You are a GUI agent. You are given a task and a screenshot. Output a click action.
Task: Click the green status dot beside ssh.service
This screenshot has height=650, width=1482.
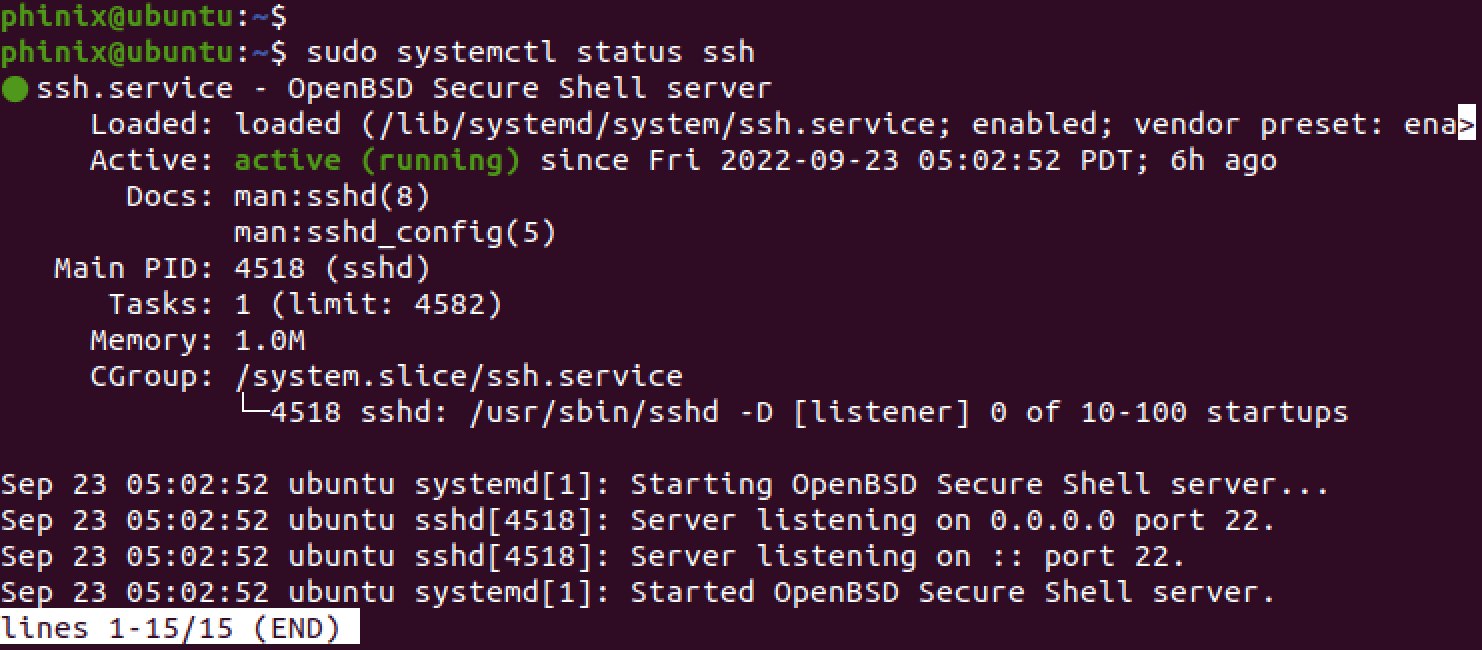pyautogui.click(x=14, y=89)
